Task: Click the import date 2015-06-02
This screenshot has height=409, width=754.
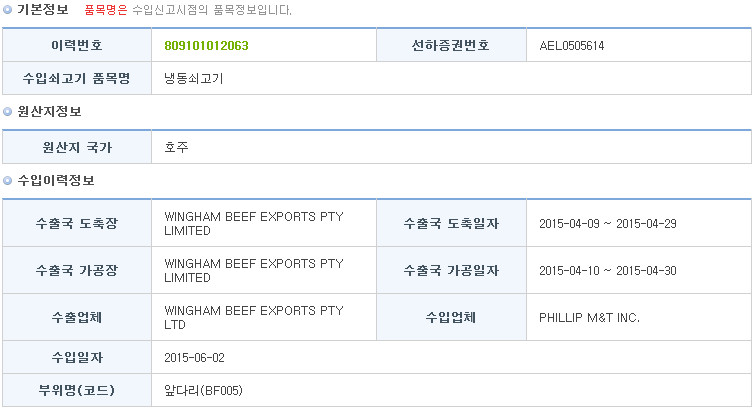Action: click(194, 358)
